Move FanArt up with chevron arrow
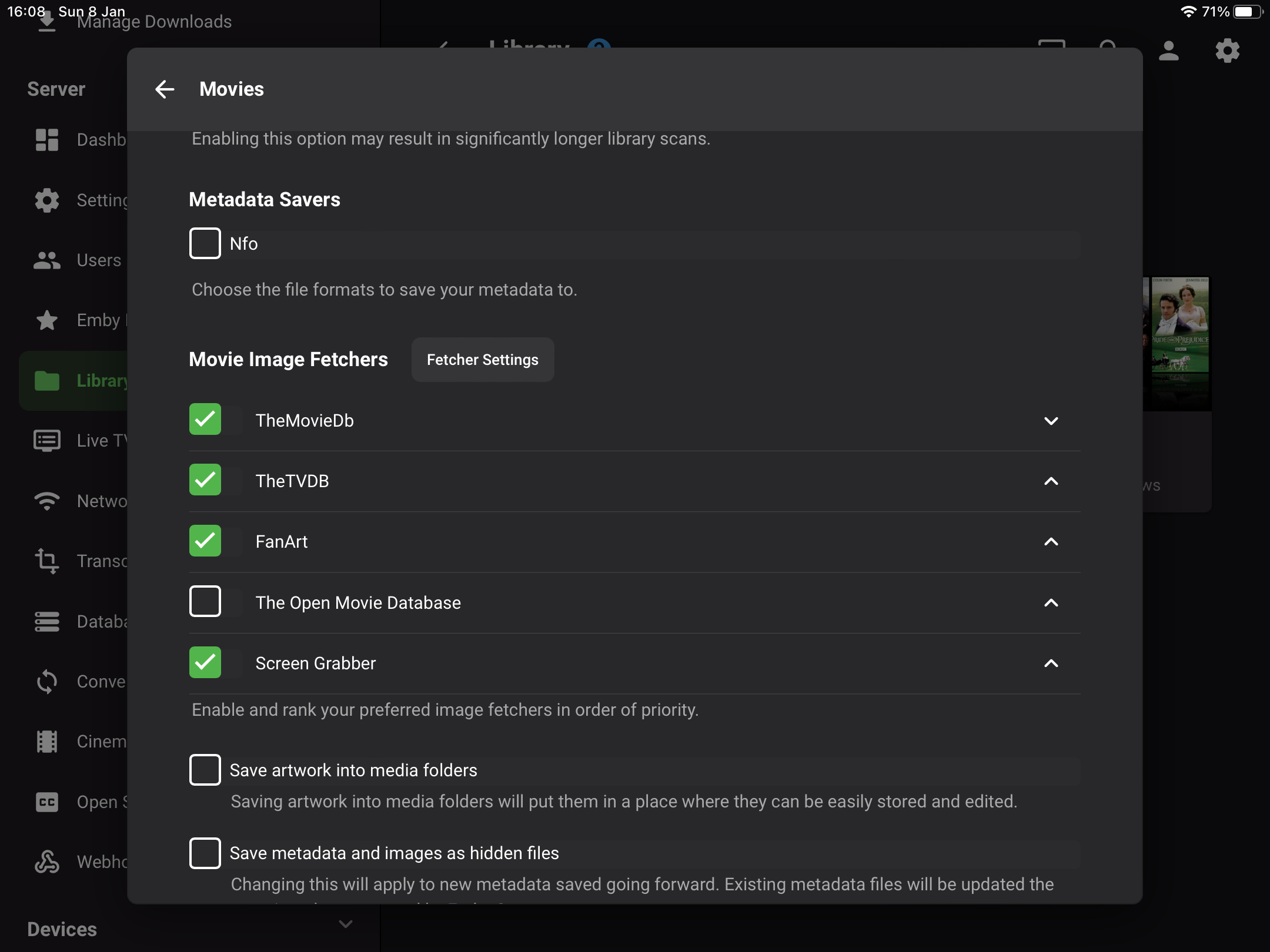Image resolution: width=1270 pixels, height=952 pixels. pos(1051,541)
